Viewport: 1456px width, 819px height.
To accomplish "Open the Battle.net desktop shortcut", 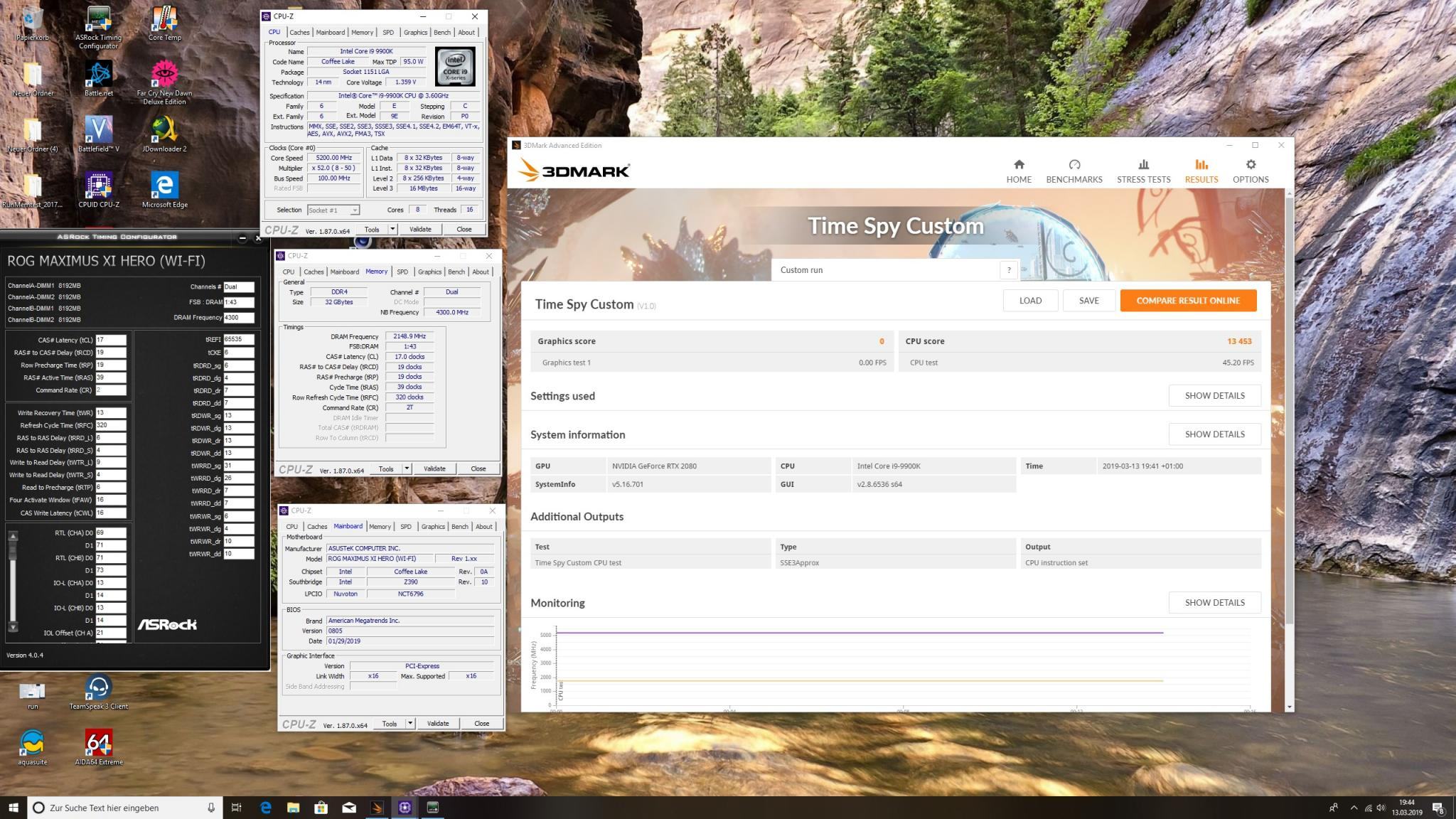I will pos(98,79).
